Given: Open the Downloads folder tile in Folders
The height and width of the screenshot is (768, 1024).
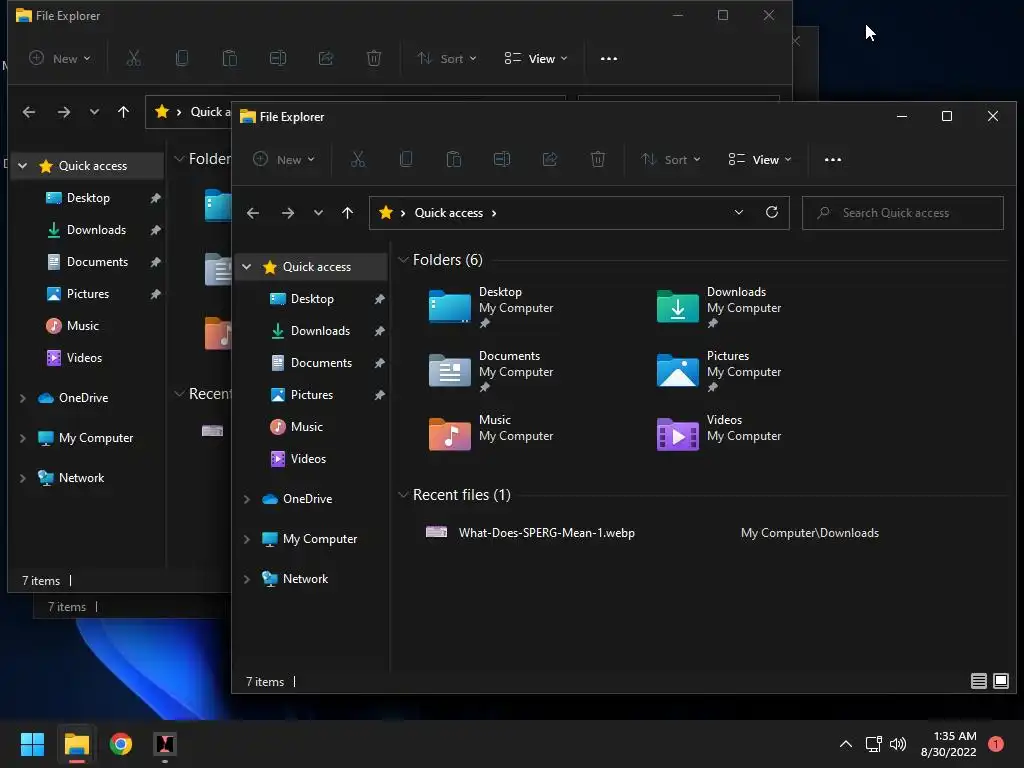Looking at the screenshot, I should point(718,307).
